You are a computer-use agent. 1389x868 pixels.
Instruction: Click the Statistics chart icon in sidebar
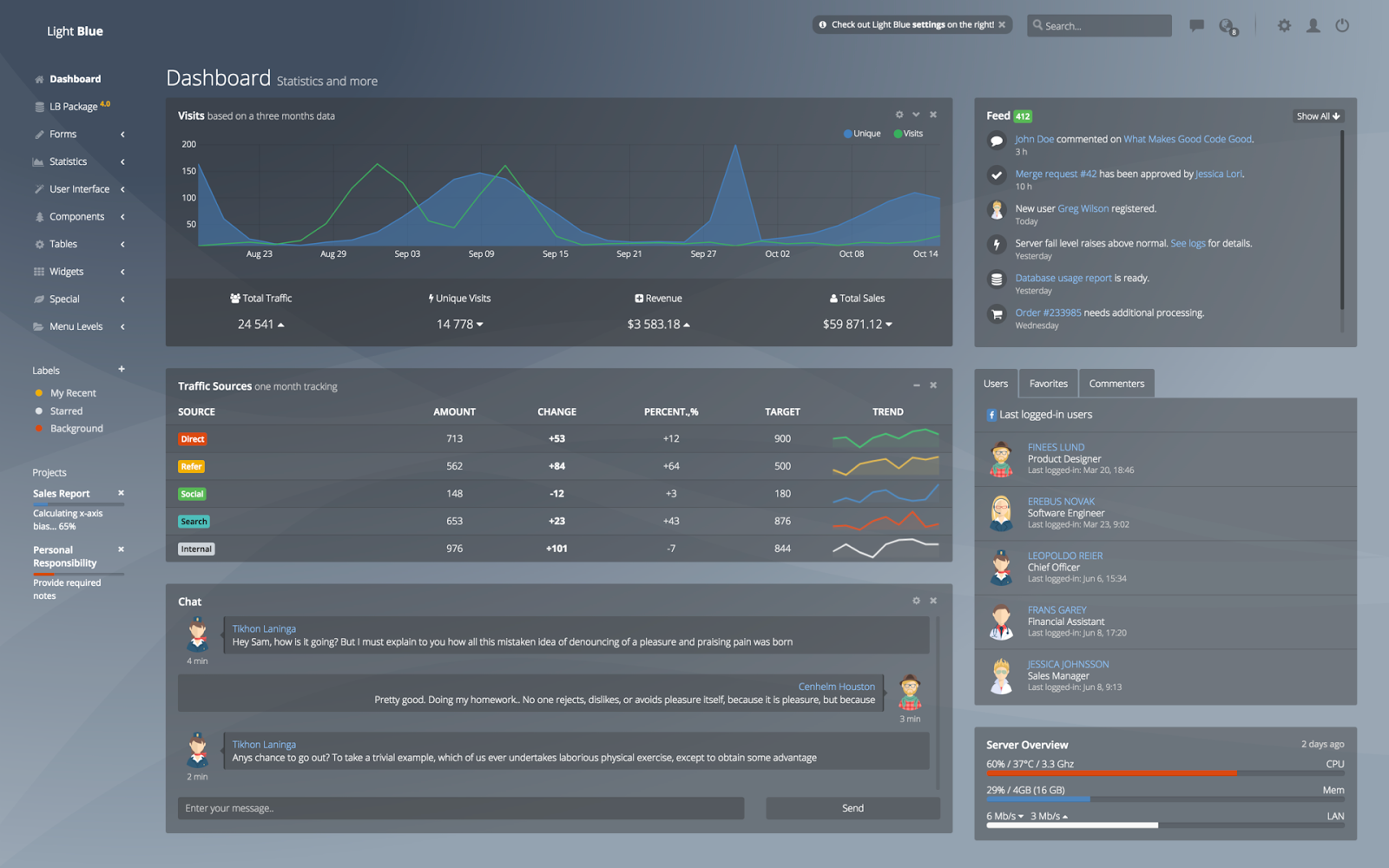(x=40, y=161)
